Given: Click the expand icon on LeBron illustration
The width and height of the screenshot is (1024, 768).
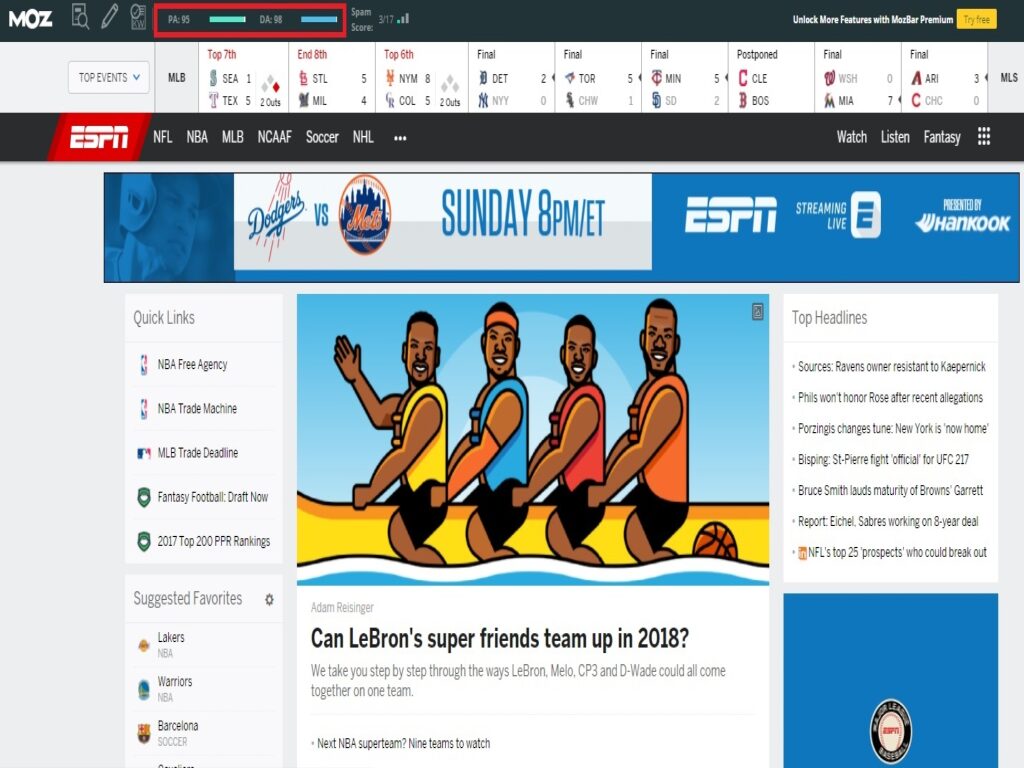Looking at the screenshot, I should pos(757,312).
